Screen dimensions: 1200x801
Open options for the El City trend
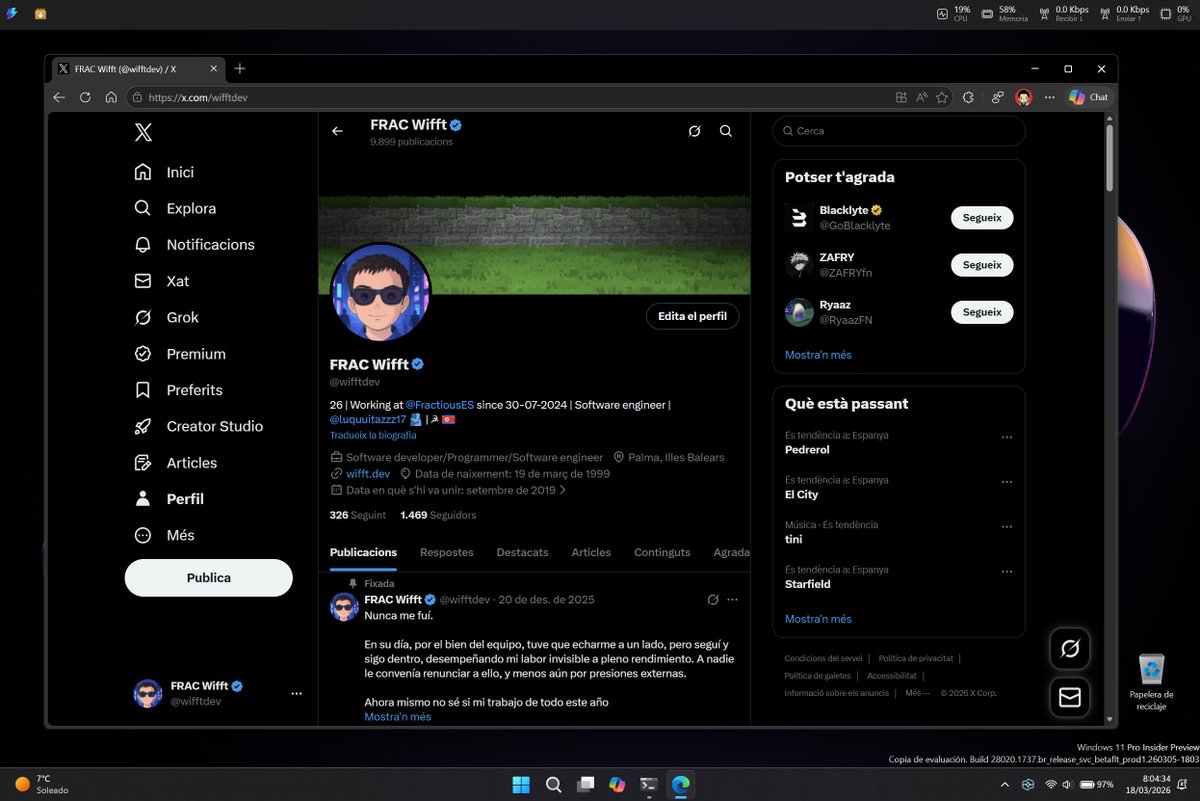click(1007, 482)
